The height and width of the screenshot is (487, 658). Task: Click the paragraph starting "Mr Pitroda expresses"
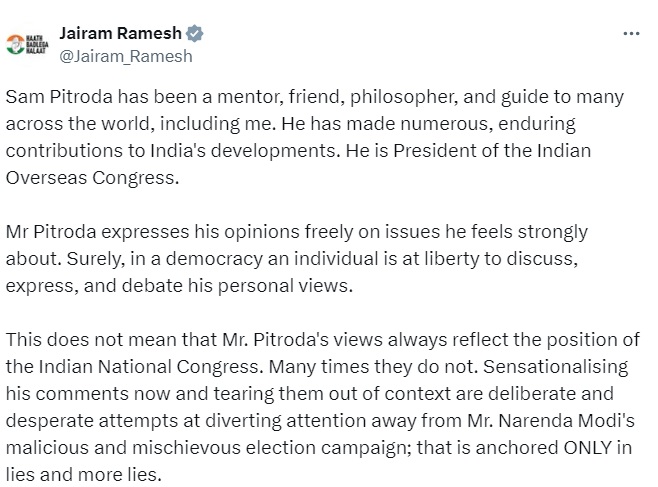coord(297,258)
